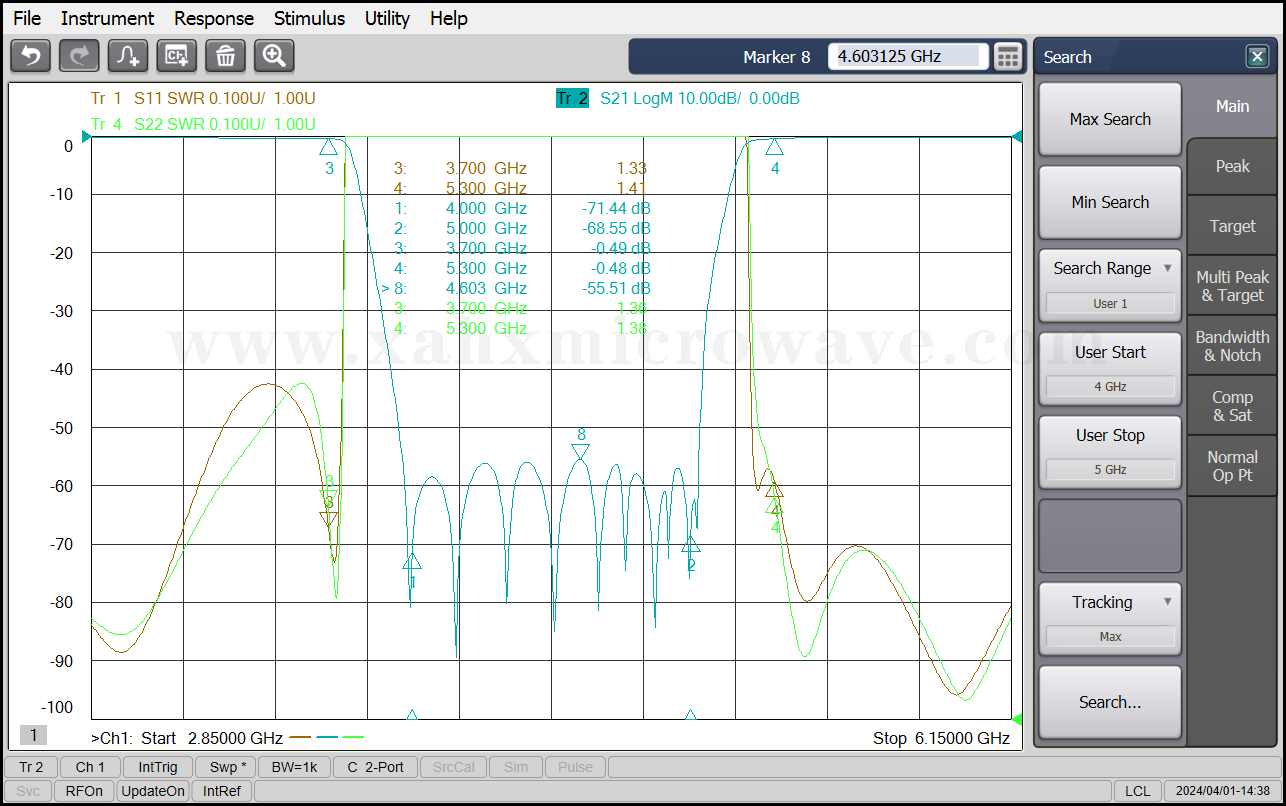The image size is (1286, 806).
Task: Open the numeric keypad next to Marker 8
Action: [x=1009, y=57]
